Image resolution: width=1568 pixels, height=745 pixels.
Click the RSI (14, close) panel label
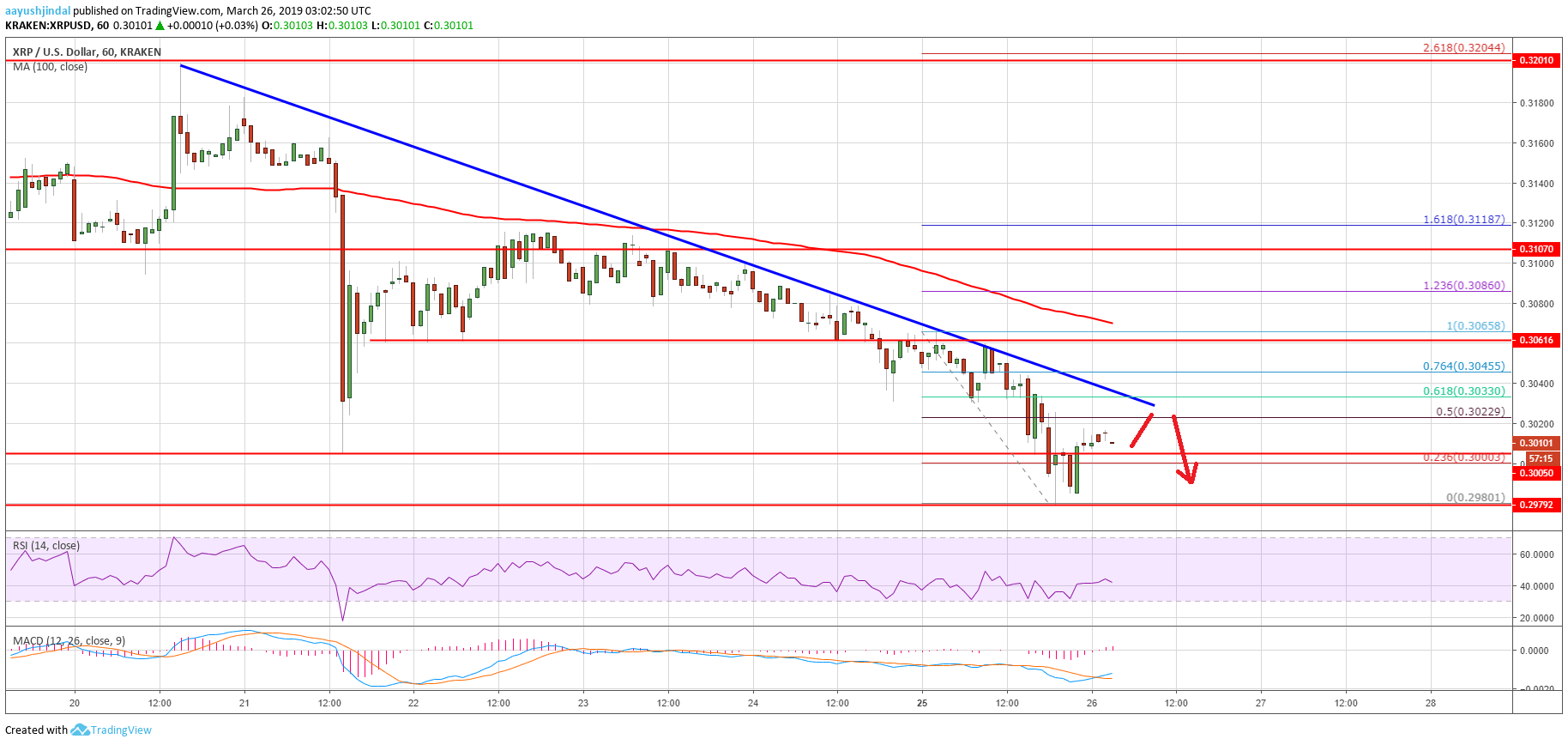coord(46,546)
